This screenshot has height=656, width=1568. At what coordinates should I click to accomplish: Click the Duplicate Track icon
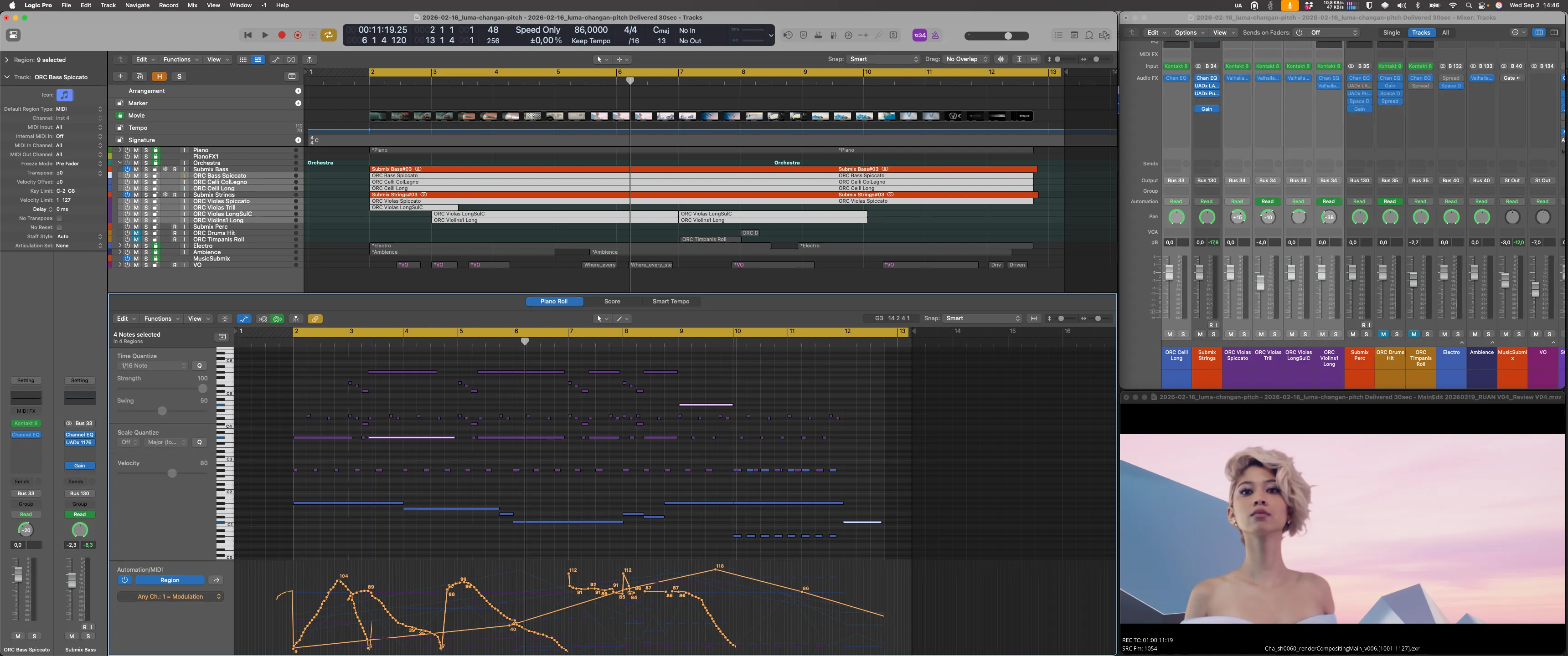coord(139,76)
